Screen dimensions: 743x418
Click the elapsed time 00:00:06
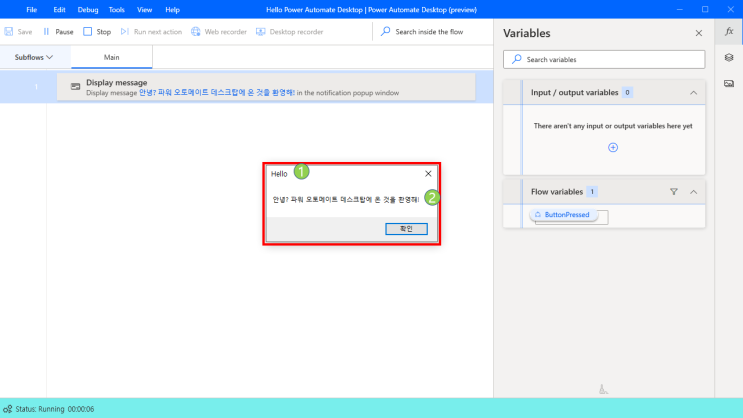coord(81,409)
